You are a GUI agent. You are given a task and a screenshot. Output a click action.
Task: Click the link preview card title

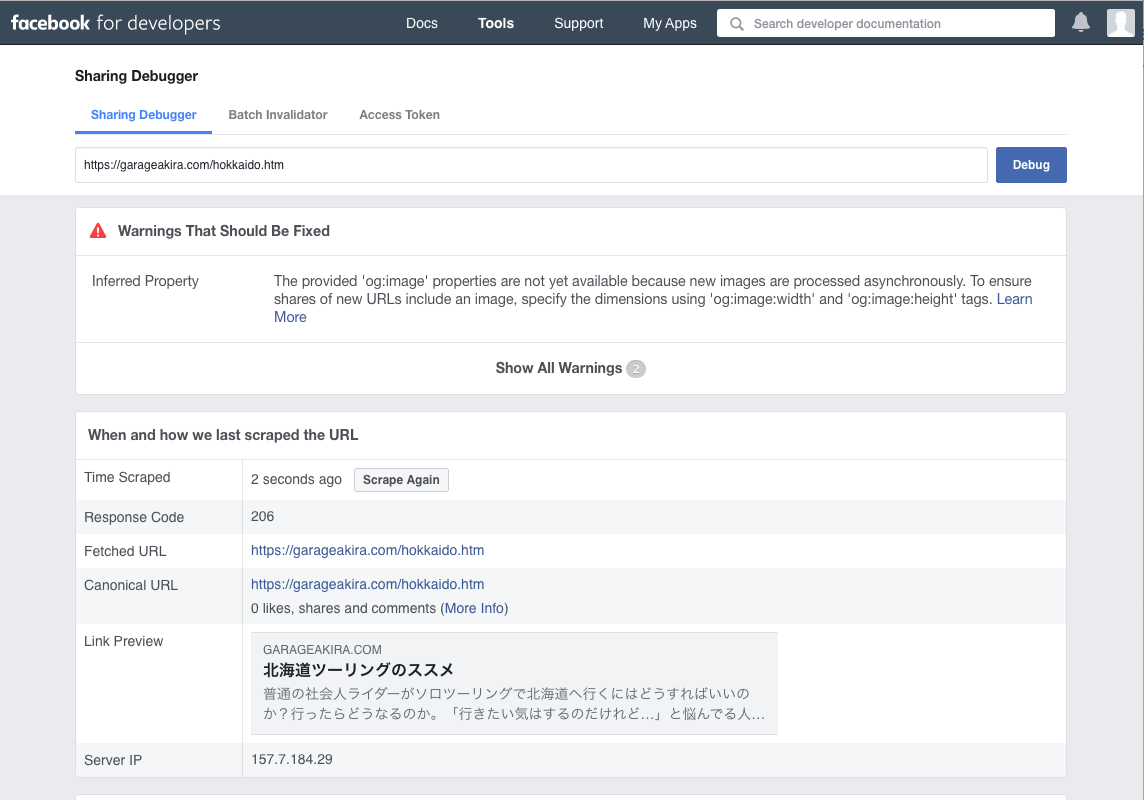(358, 670)
